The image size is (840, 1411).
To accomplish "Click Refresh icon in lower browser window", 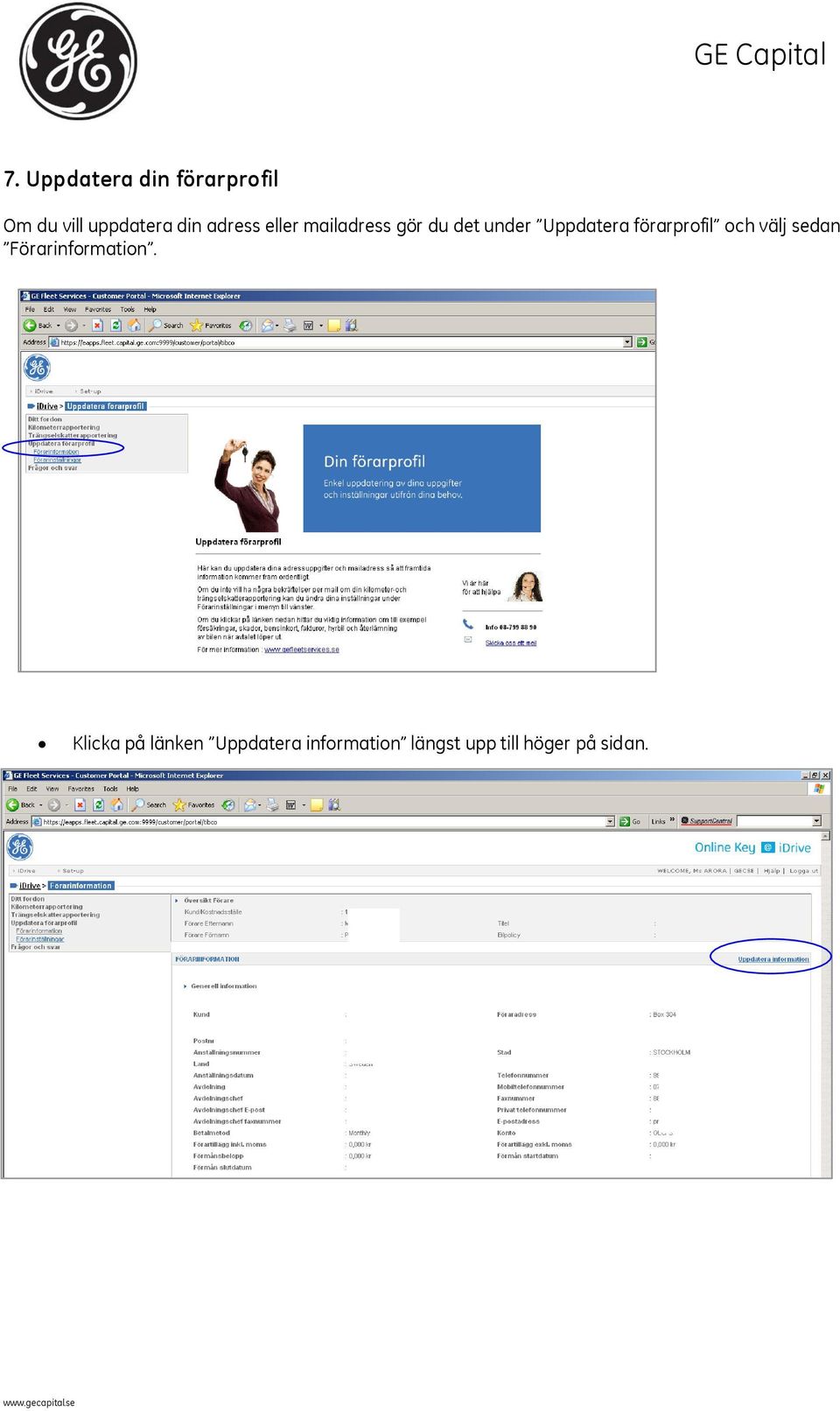I will pos(99,805).
